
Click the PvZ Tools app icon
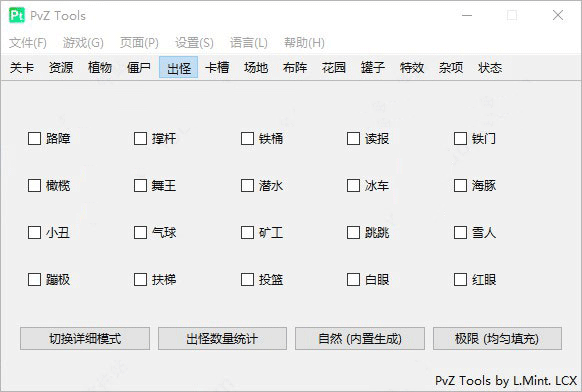(x=17, y=16)
